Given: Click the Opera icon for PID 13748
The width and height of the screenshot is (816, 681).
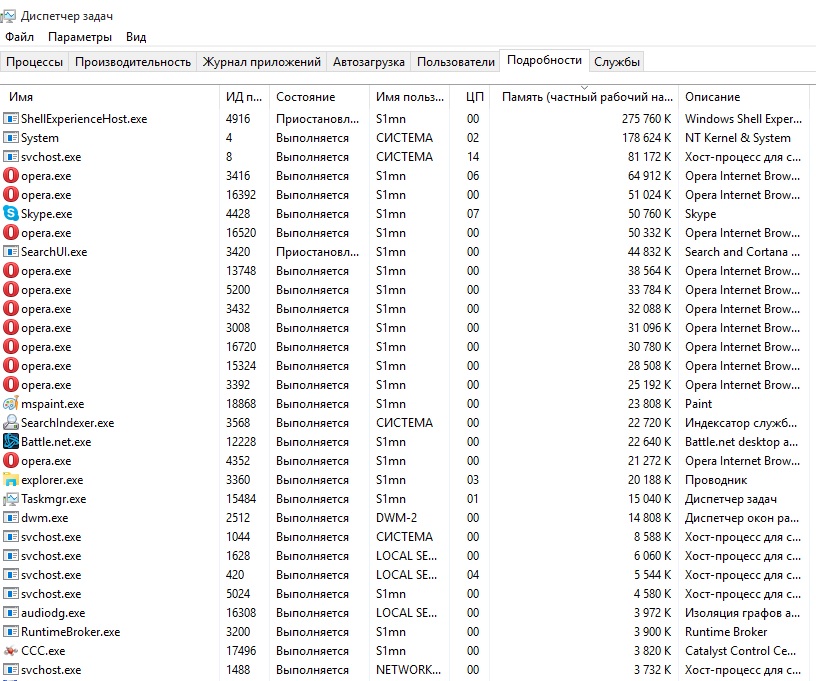Looking at the screenshot, I should [10, 271].
